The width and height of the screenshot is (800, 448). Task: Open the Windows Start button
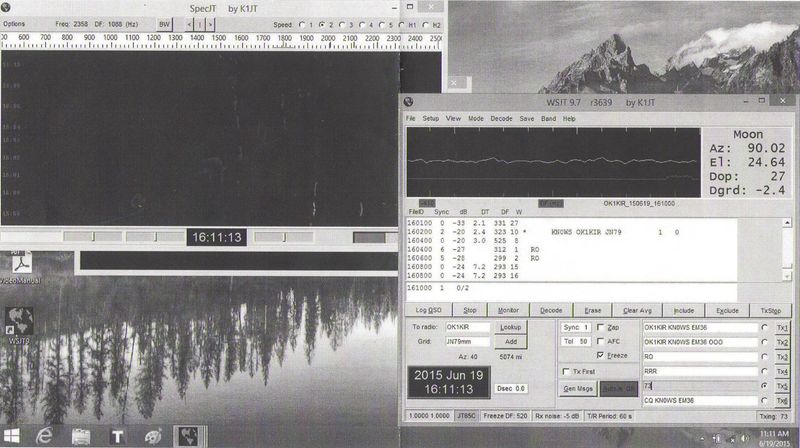tap(11, 436)
